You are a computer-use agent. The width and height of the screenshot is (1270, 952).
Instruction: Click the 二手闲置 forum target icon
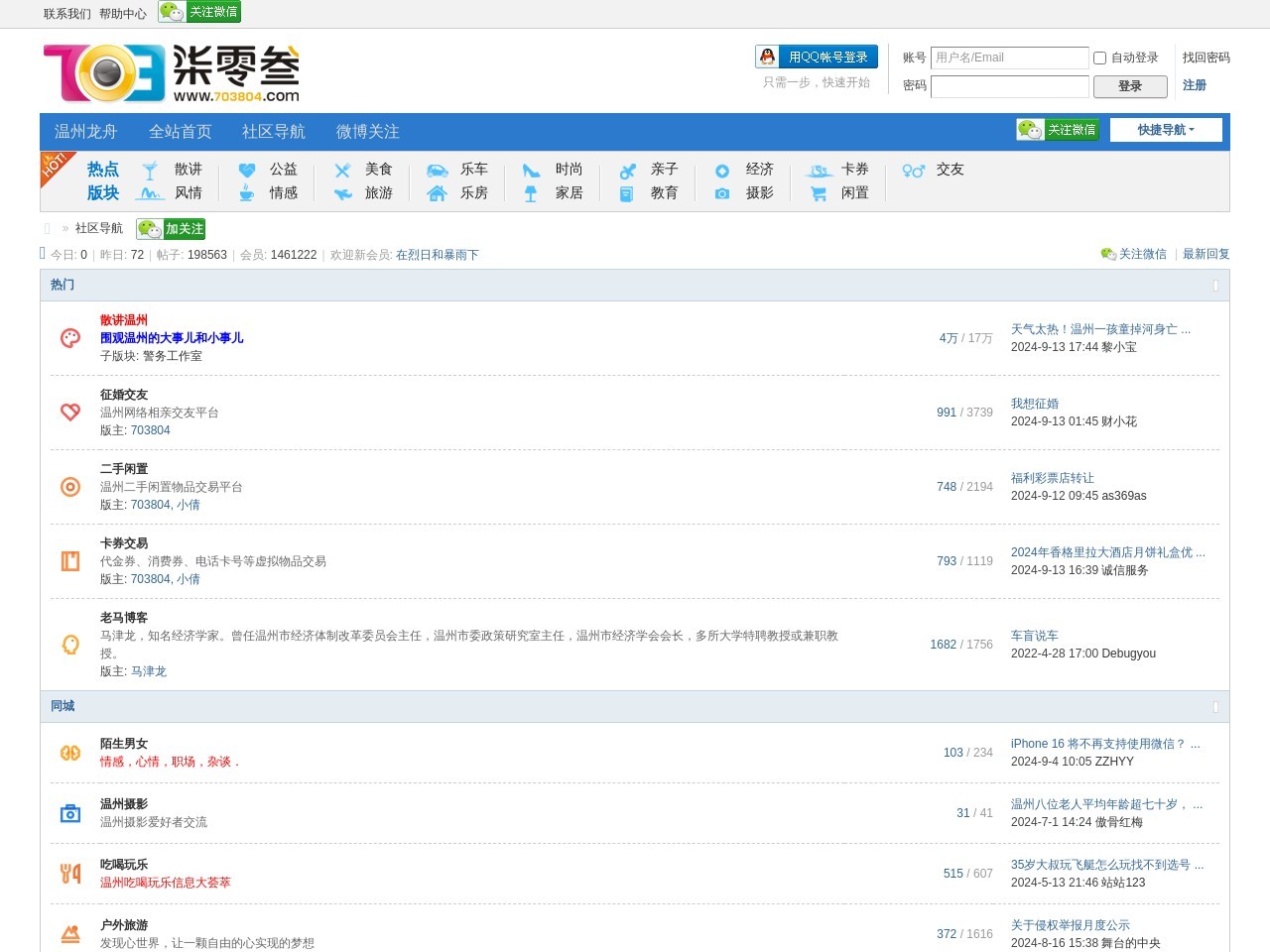(70, 487)
